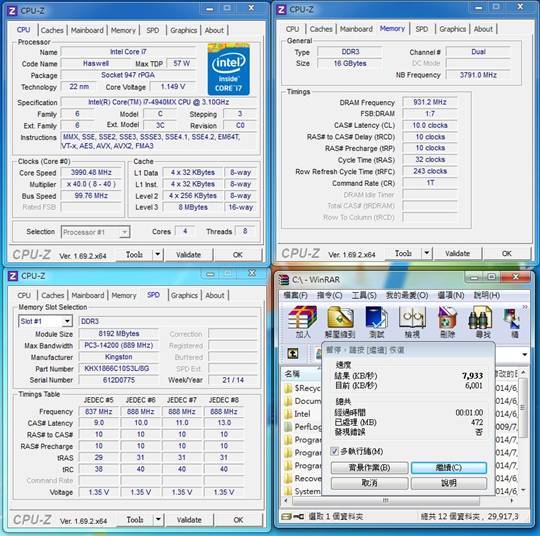Click the JEDEC #5 frequency 837 MHz cell
Image resolution: width=540 pixels, height=536 pixels.
coord(98,411)
